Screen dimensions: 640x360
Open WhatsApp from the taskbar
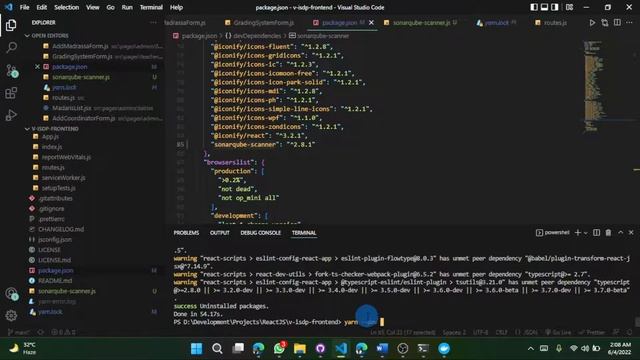(x=280, y=348)
